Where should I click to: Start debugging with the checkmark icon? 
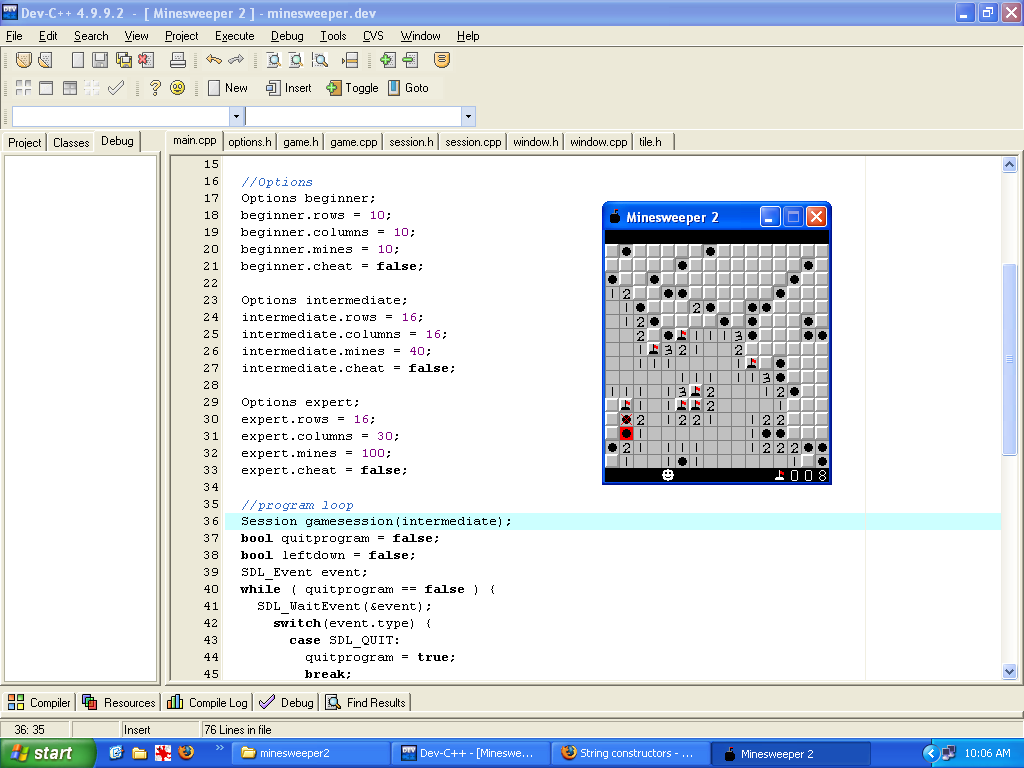click(x=115, y=88)
